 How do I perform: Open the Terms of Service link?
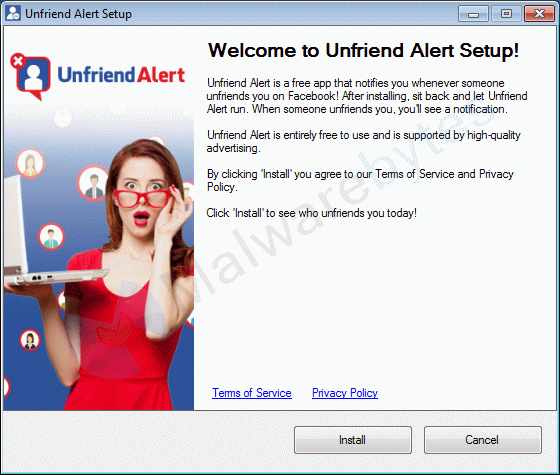(252, 393)
